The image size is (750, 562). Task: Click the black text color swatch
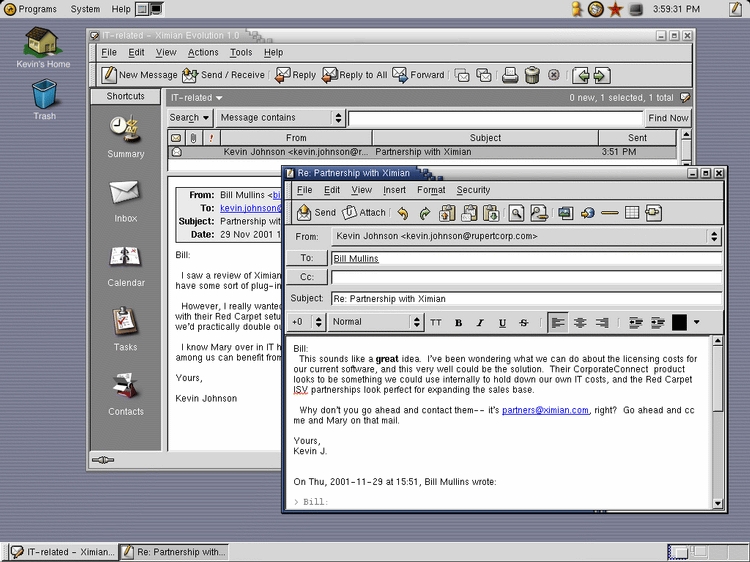(680, 323)
